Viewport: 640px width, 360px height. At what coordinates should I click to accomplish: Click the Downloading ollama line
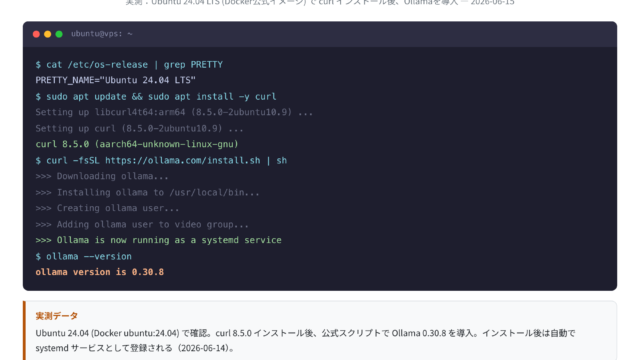(x=102, y=176)
